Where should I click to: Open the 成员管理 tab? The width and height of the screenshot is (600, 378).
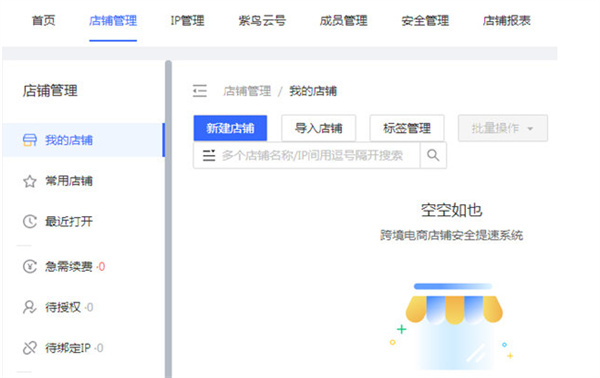tap(344, 21)
